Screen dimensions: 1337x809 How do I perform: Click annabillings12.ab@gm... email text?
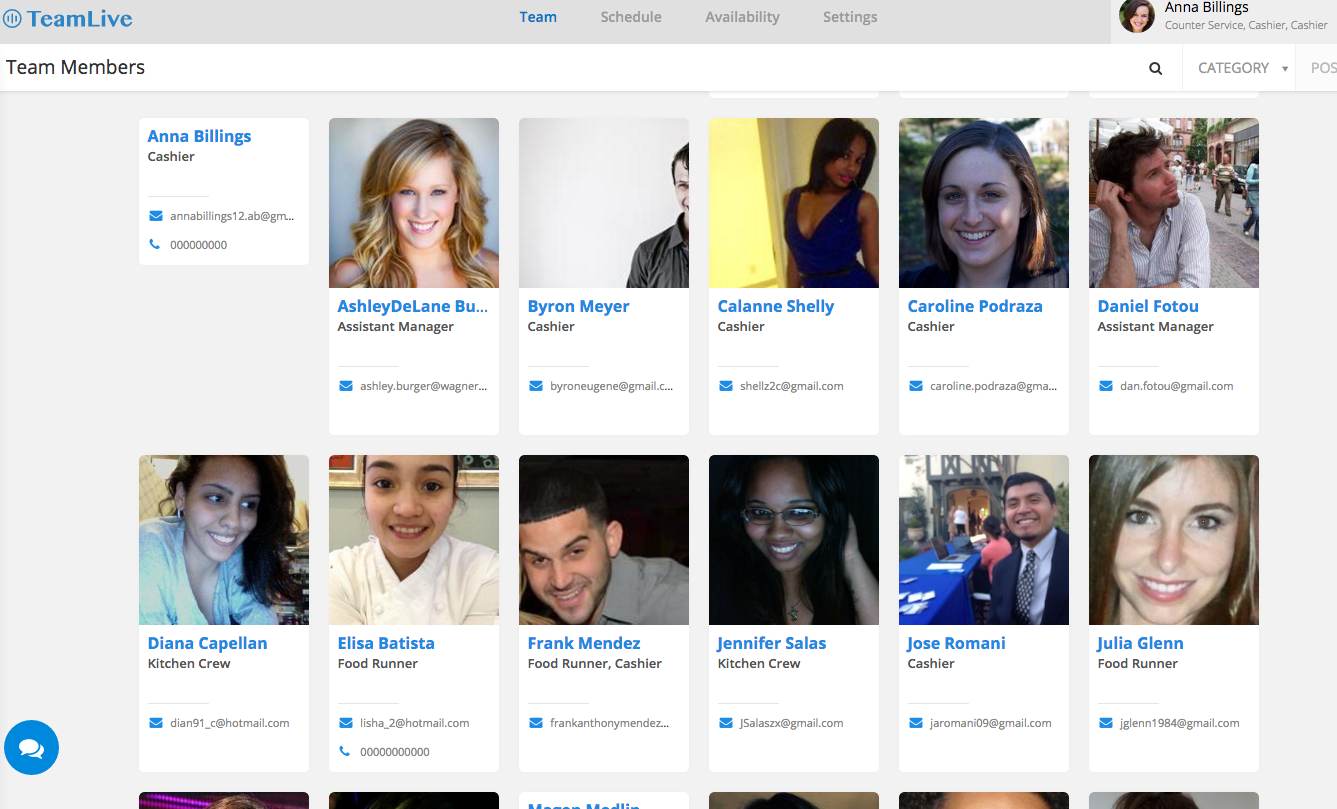233,216
